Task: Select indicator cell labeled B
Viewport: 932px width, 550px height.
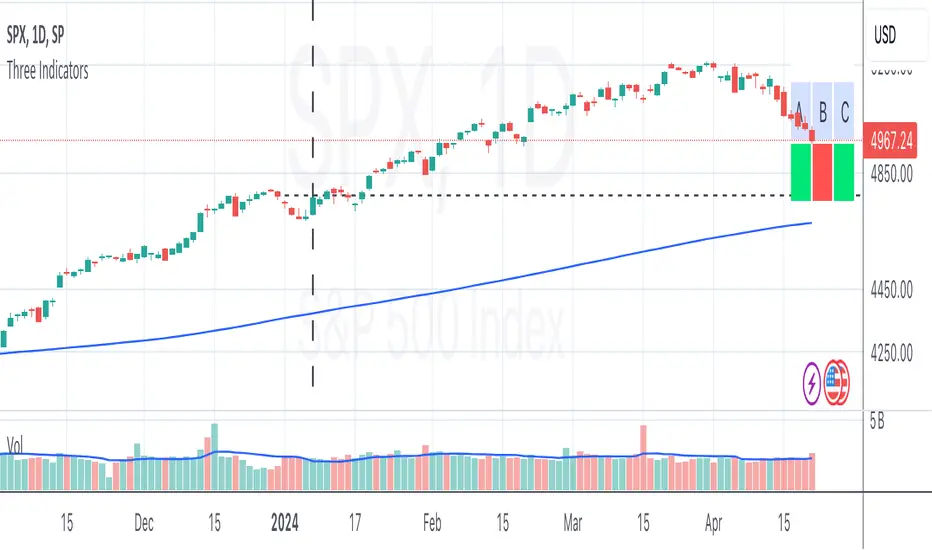Action: (822, 110)
